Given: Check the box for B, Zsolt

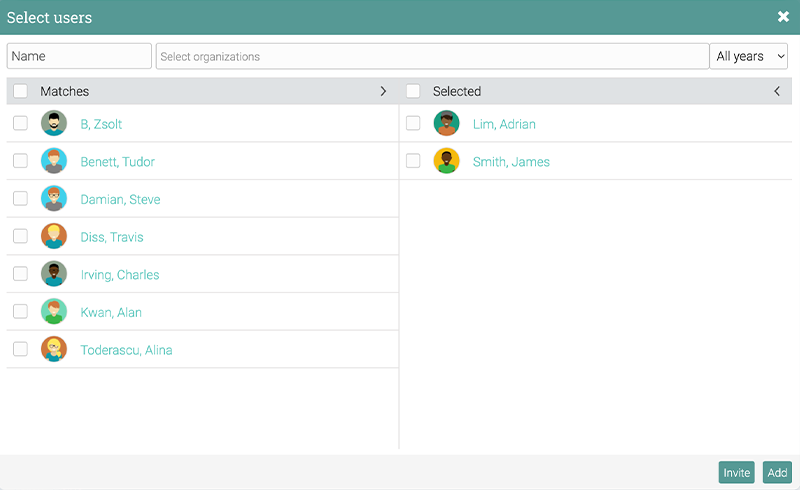Looking at the screenshot, I should pos(20,123).
